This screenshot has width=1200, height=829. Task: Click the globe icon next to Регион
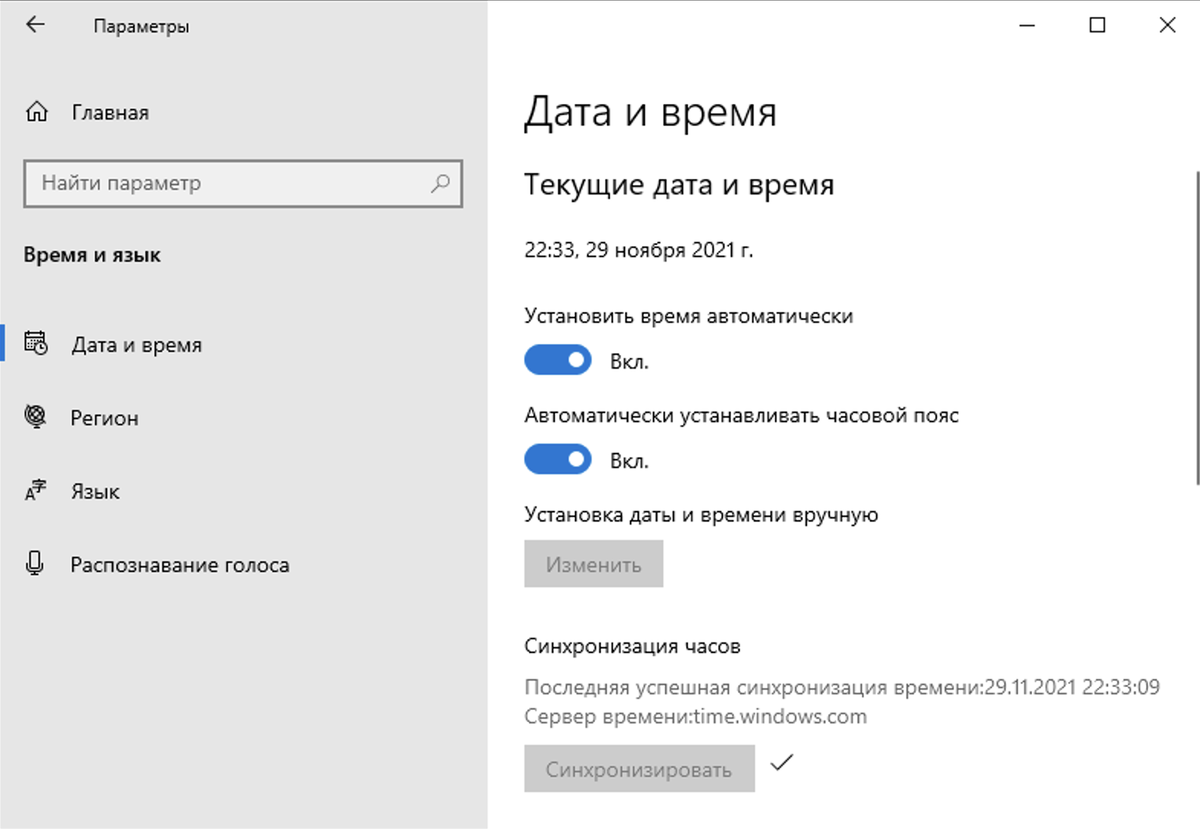[37, 418]
